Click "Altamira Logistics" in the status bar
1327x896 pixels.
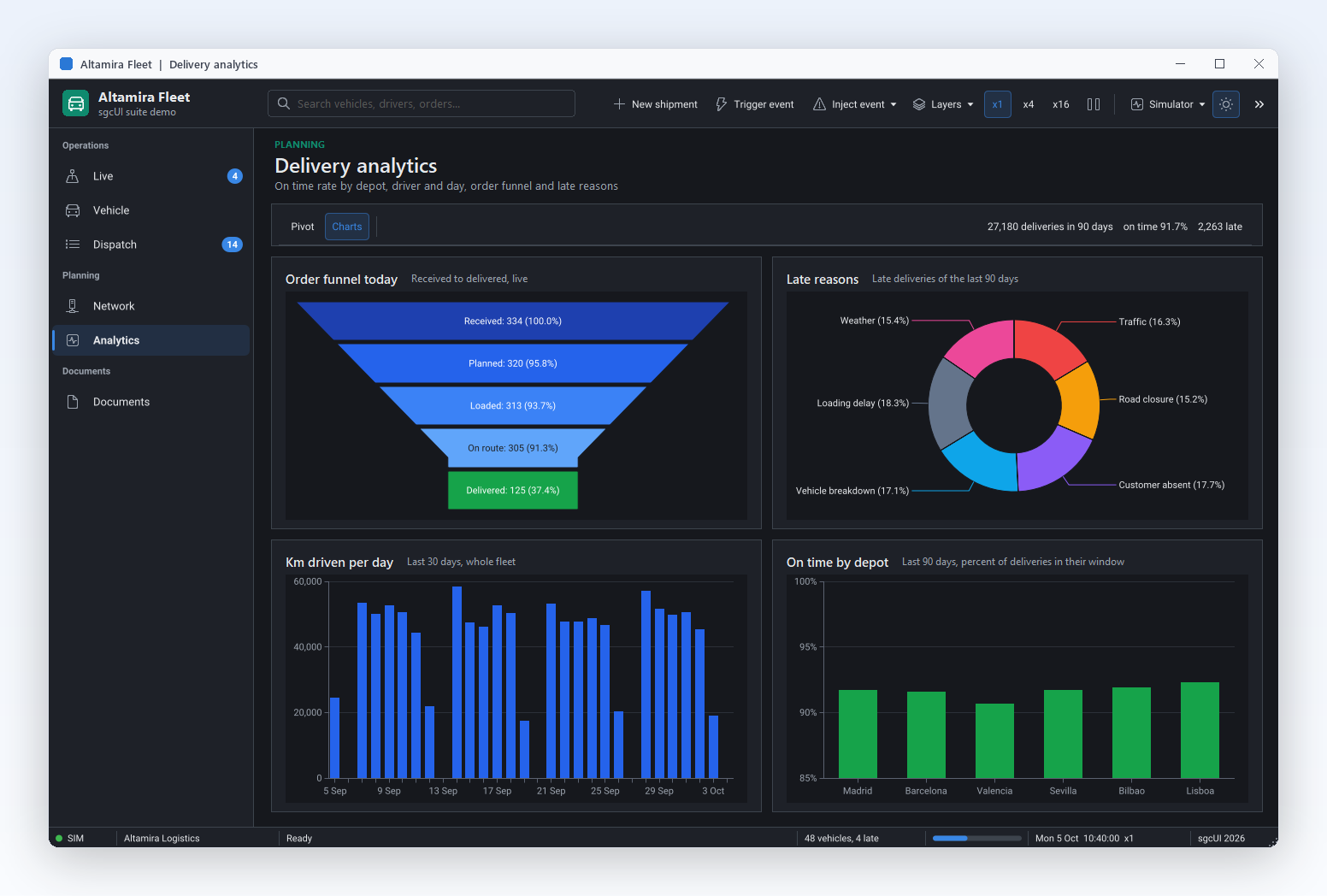click(x=162, y=839)
